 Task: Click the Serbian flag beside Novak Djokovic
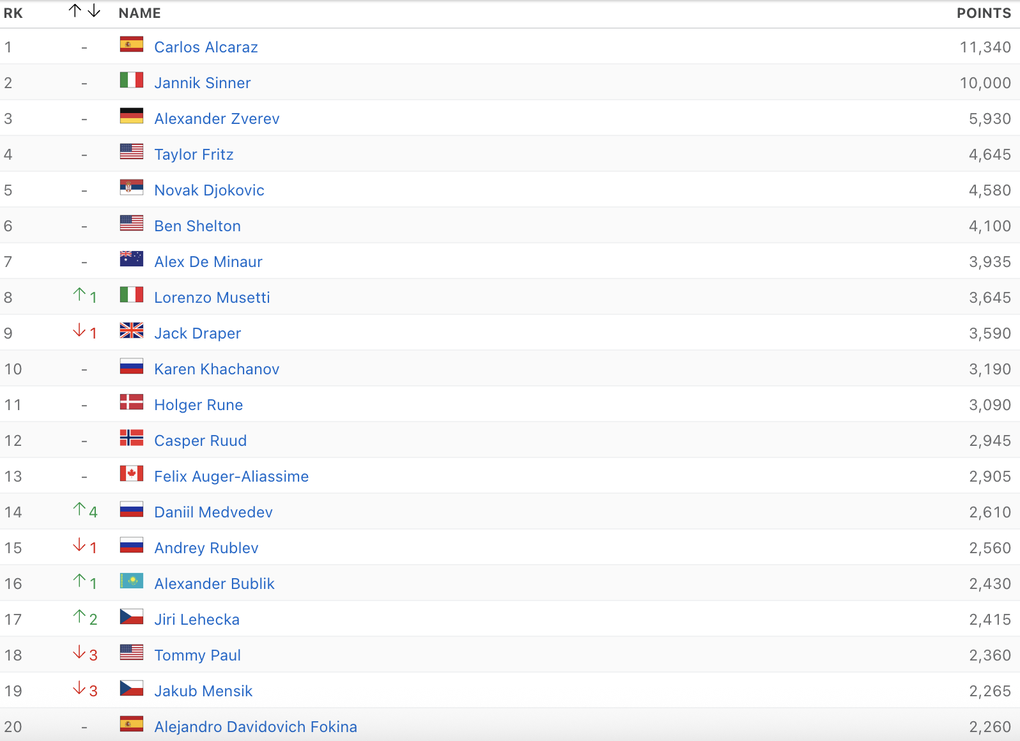131,188
